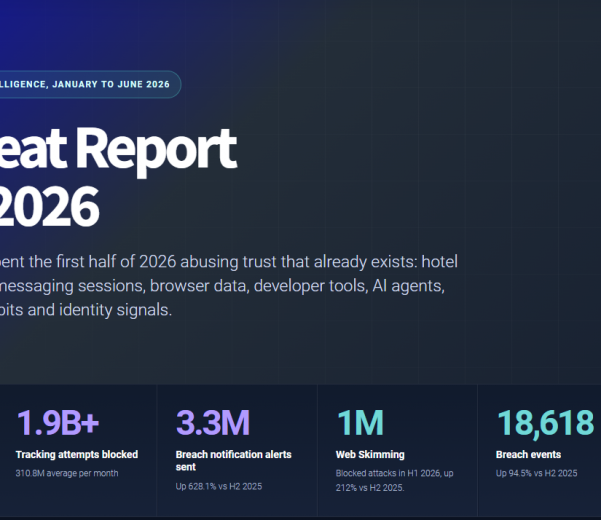Image resolution: width=601 pixels, height=520 pixels.
Task: Click the 3.3M statistic
Action: 213,423
